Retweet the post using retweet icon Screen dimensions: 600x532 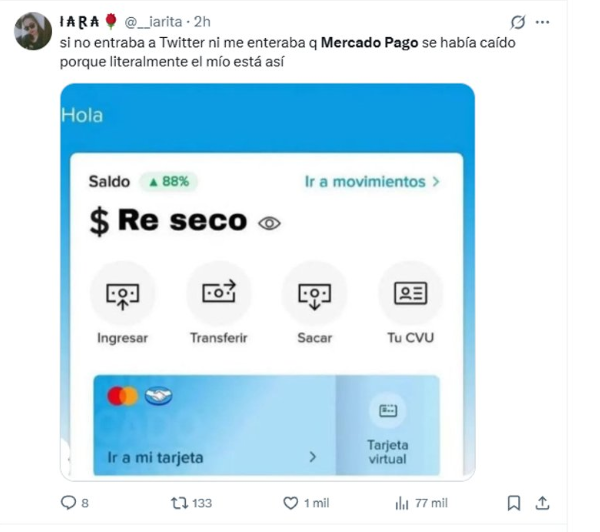(179, 503)
